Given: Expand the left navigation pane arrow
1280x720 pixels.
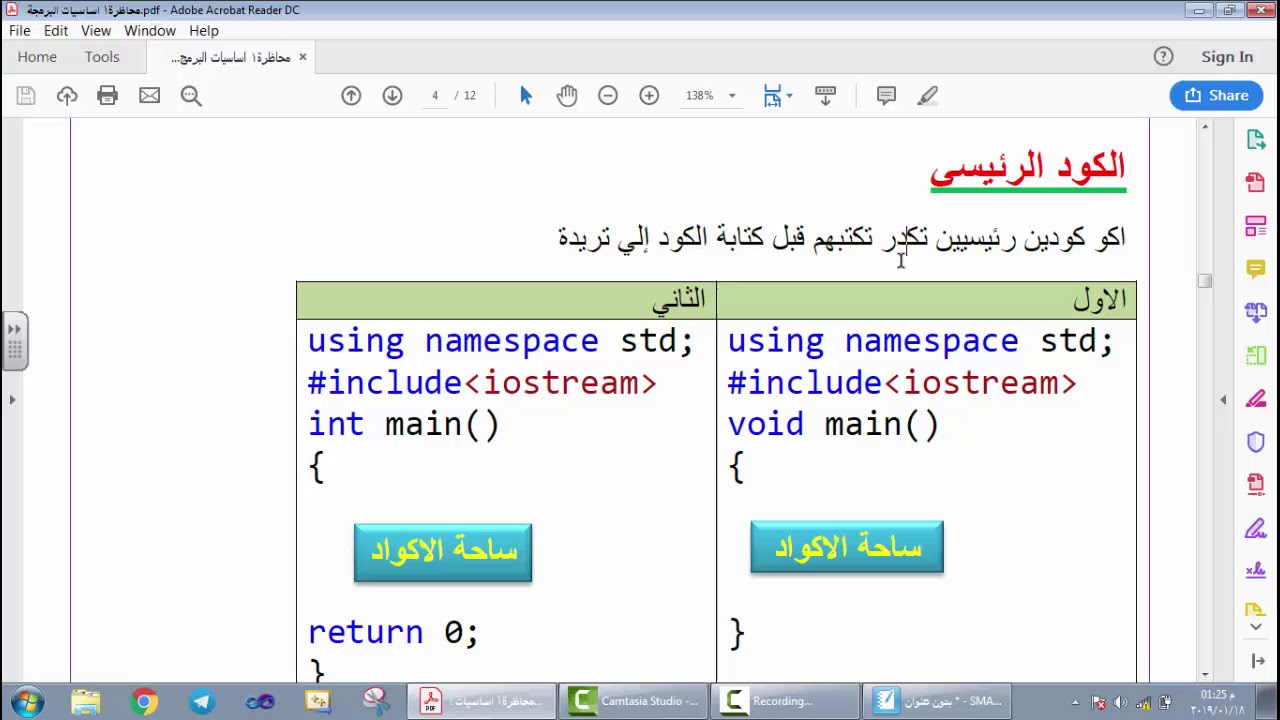Looking at the screenshot, I should [x=12, y=400].
